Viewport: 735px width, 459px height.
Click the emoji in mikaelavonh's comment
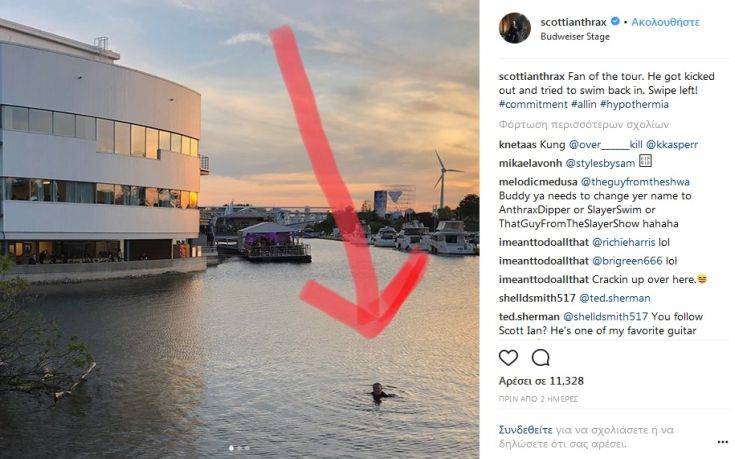coord(645,160)
